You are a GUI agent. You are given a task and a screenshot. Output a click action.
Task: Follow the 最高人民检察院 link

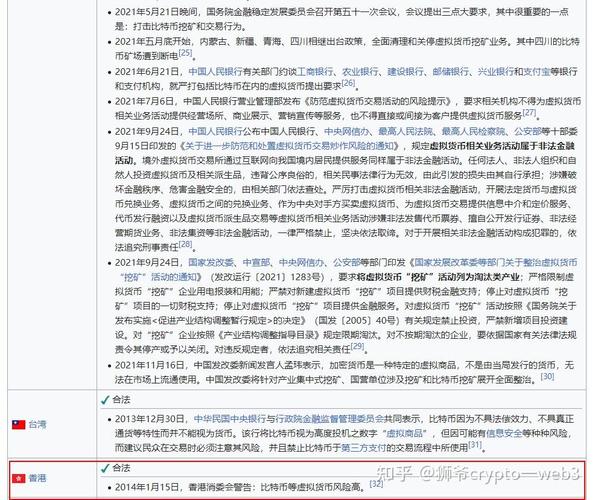pyautogui.click(x=473, y=132)
